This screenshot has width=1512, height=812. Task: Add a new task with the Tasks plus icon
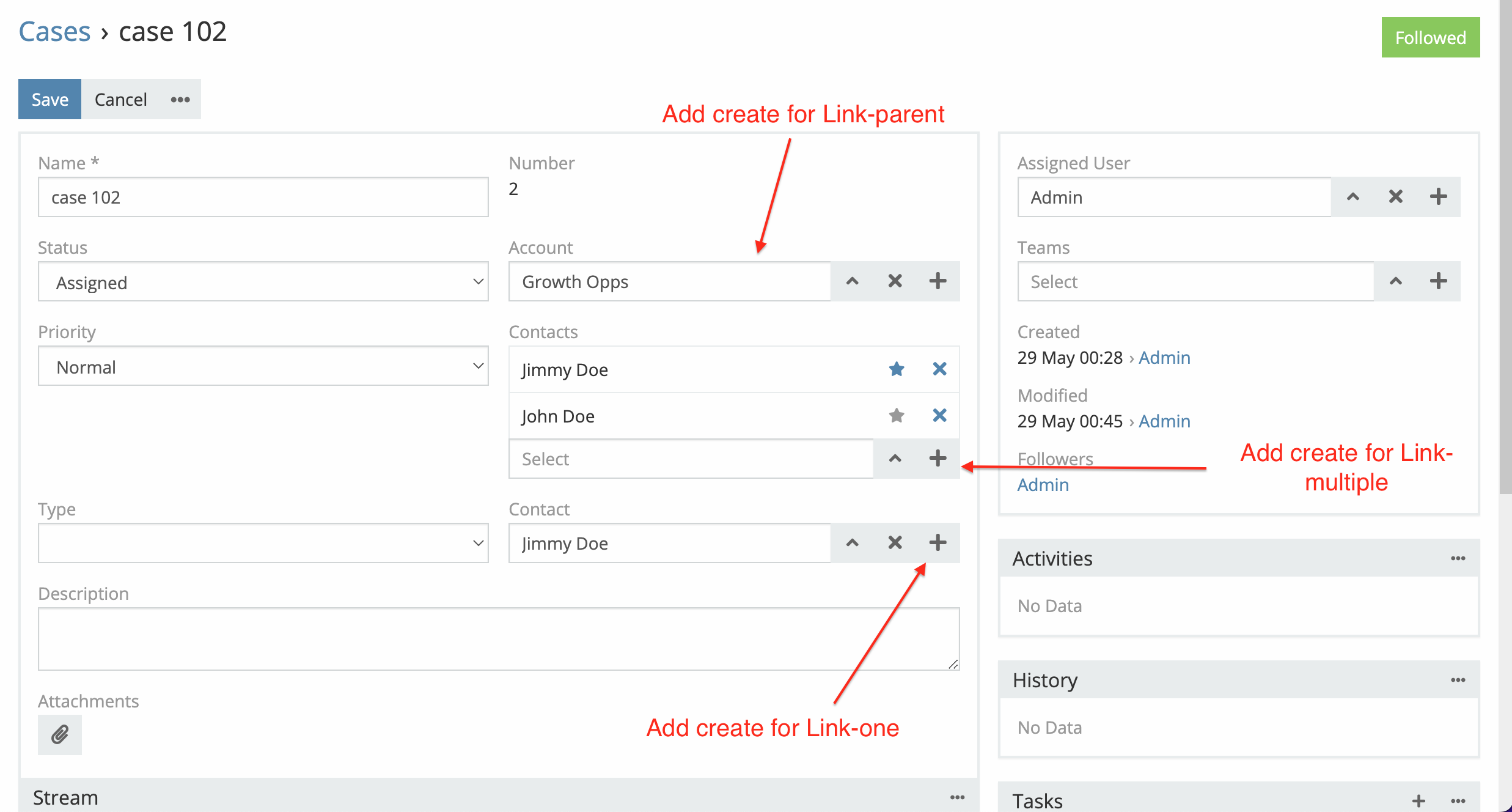coord(1418,800)
